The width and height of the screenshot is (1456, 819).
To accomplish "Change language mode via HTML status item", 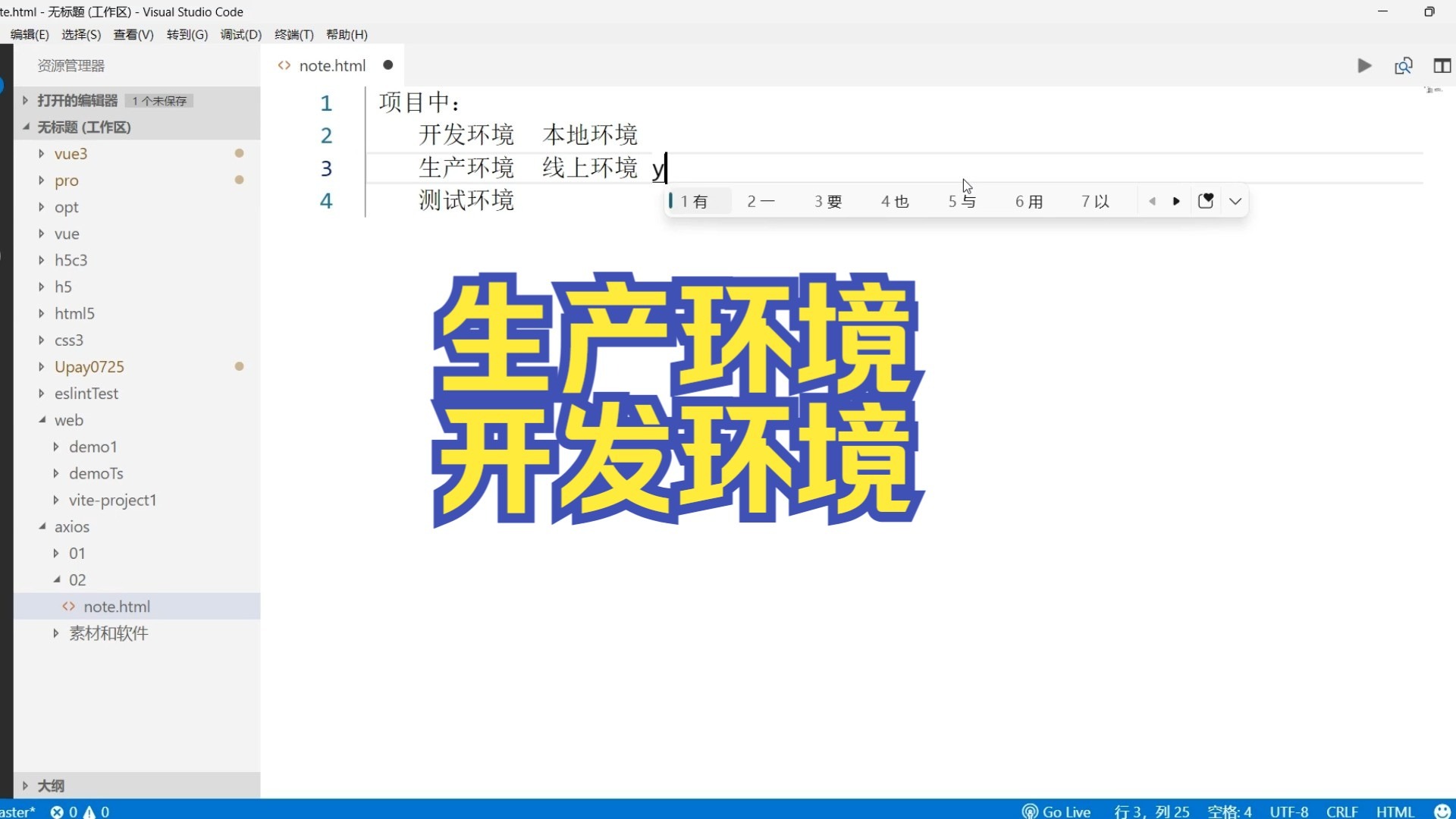I will 1395,811.
